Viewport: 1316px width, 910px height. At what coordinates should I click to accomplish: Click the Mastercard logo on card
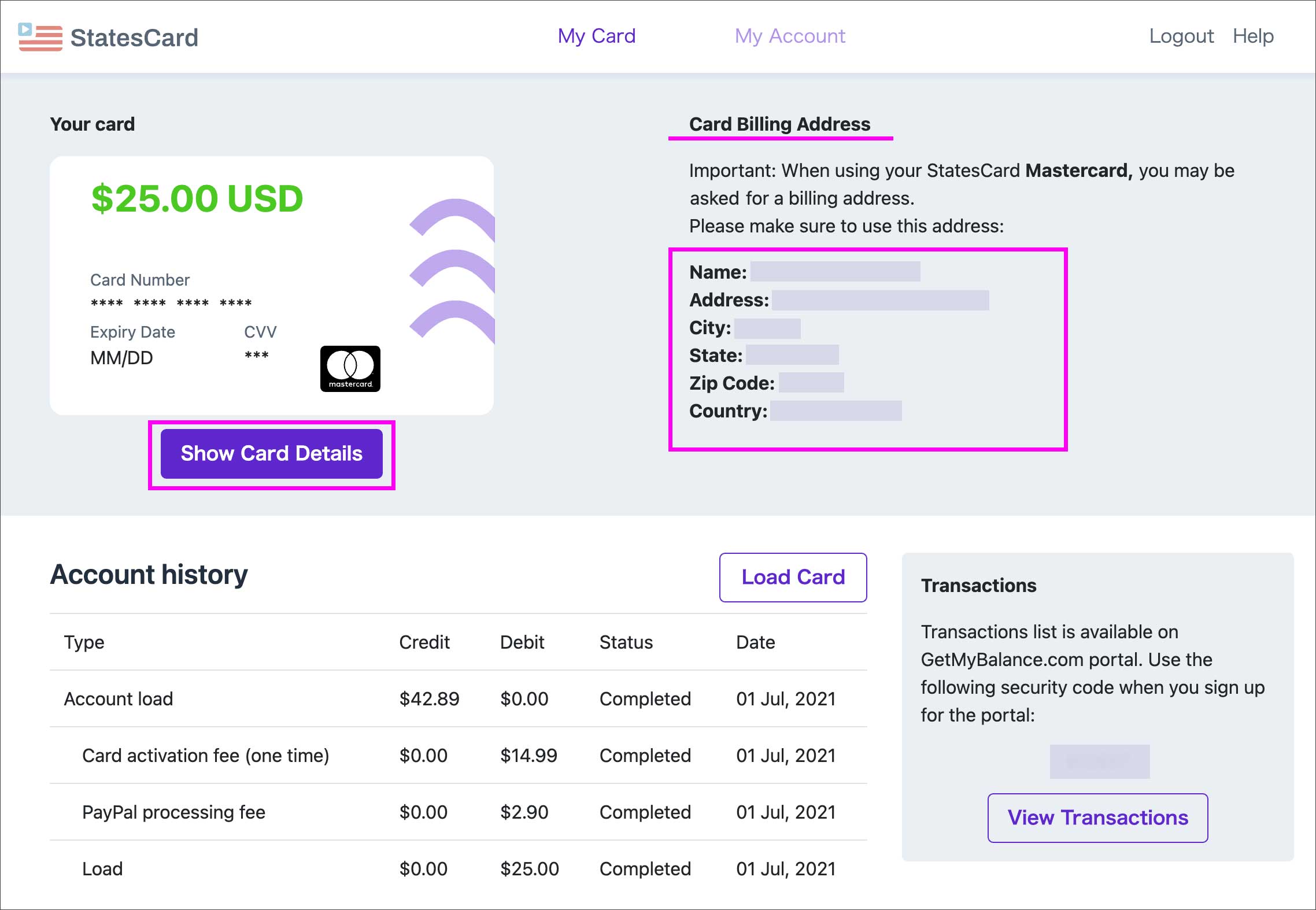click(x=350, y=368)
